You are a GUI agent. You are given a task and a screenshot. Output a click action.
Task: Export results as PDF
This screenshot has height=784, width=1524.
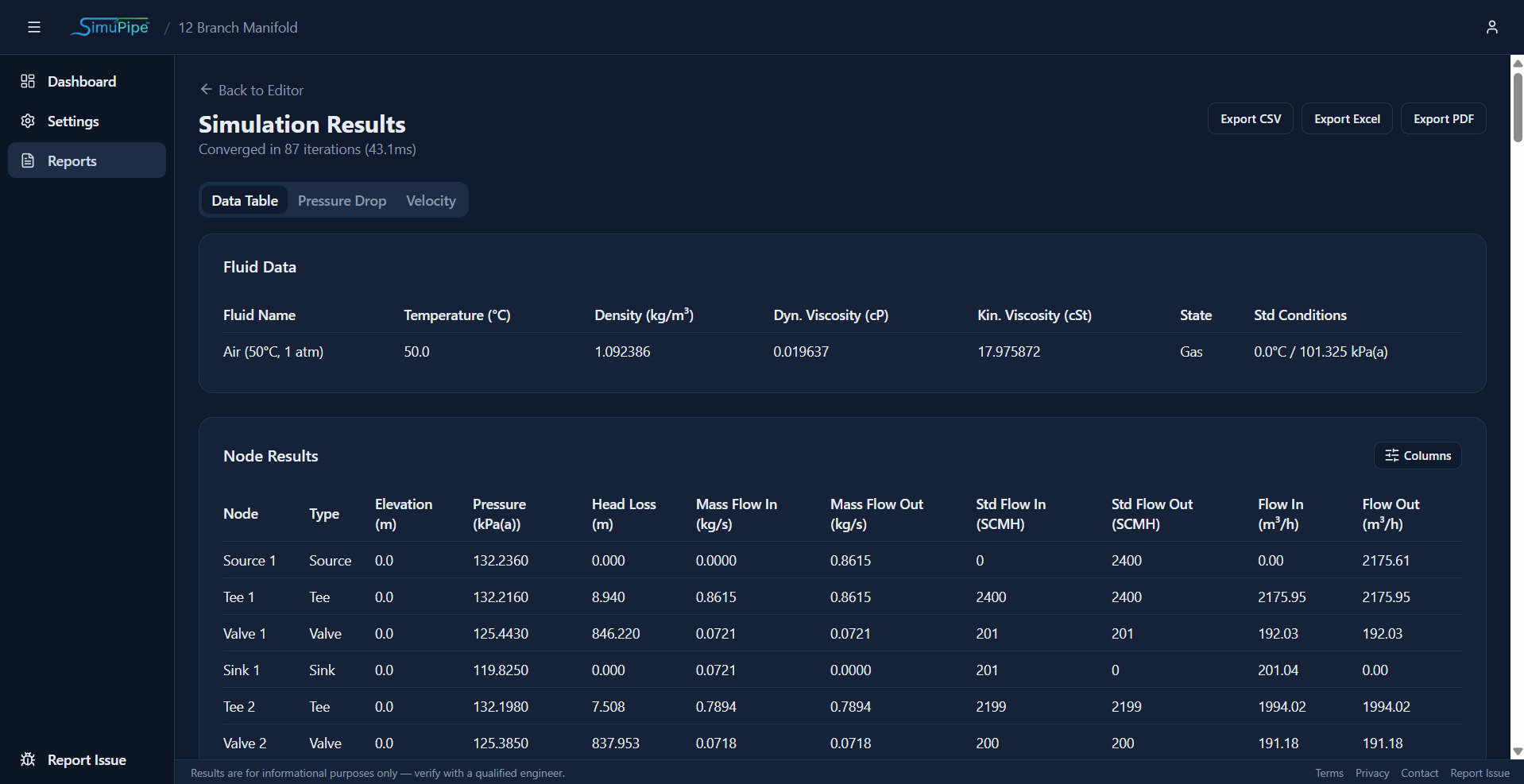(x=1443, y=118)
